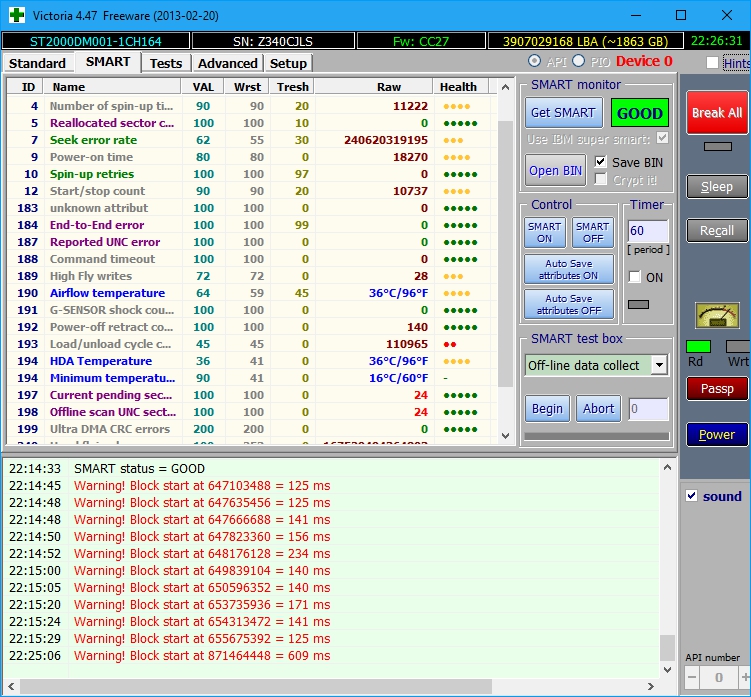Click the Raw column header
The height and width of the screenshot is (697, 751).
[x=373, y=87]
